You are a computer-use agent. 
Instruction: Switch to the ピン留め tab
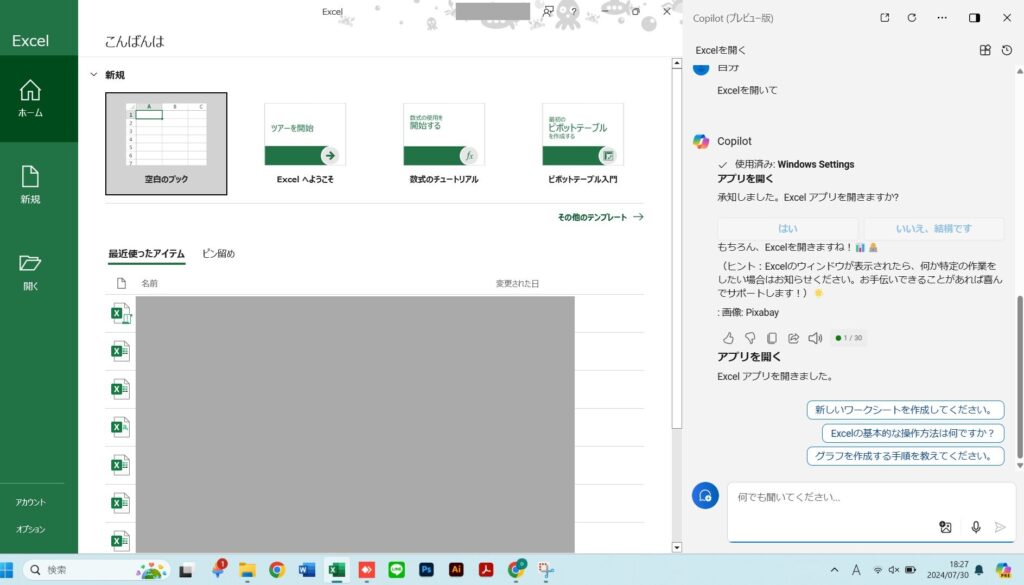[x=218, y=254]
